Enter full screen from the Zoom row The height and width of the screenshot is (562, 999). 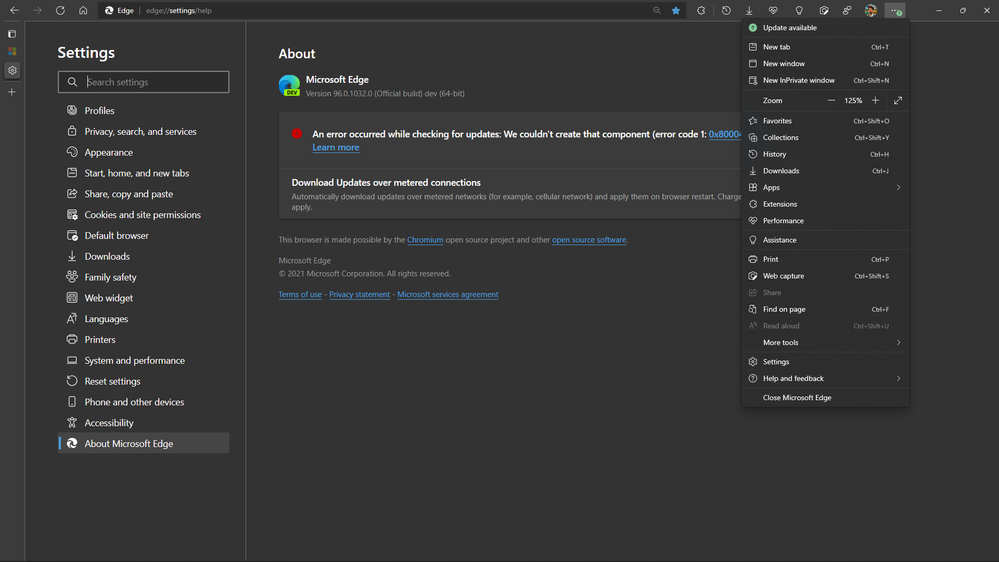pyautogui.click(x=898, y=100)
